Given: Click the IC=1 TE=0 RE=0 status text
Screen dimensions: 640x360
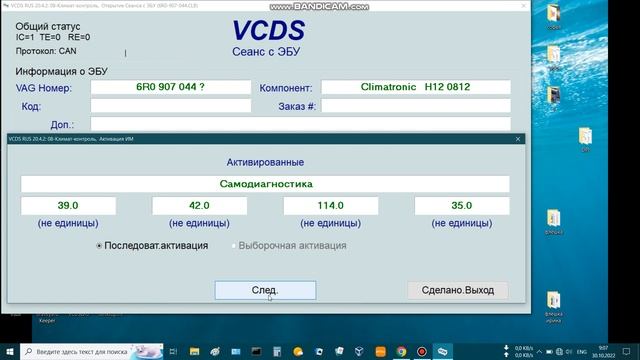Looking at the screenshot, I should click(53, 38).
